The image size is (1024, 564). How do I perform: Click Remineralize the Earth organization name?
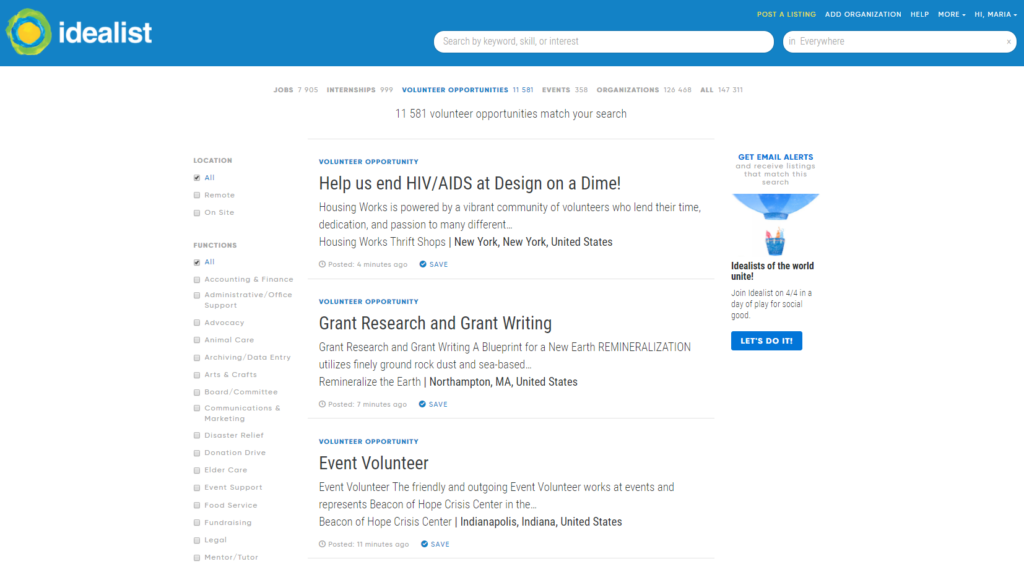click(x=370, y=382)
